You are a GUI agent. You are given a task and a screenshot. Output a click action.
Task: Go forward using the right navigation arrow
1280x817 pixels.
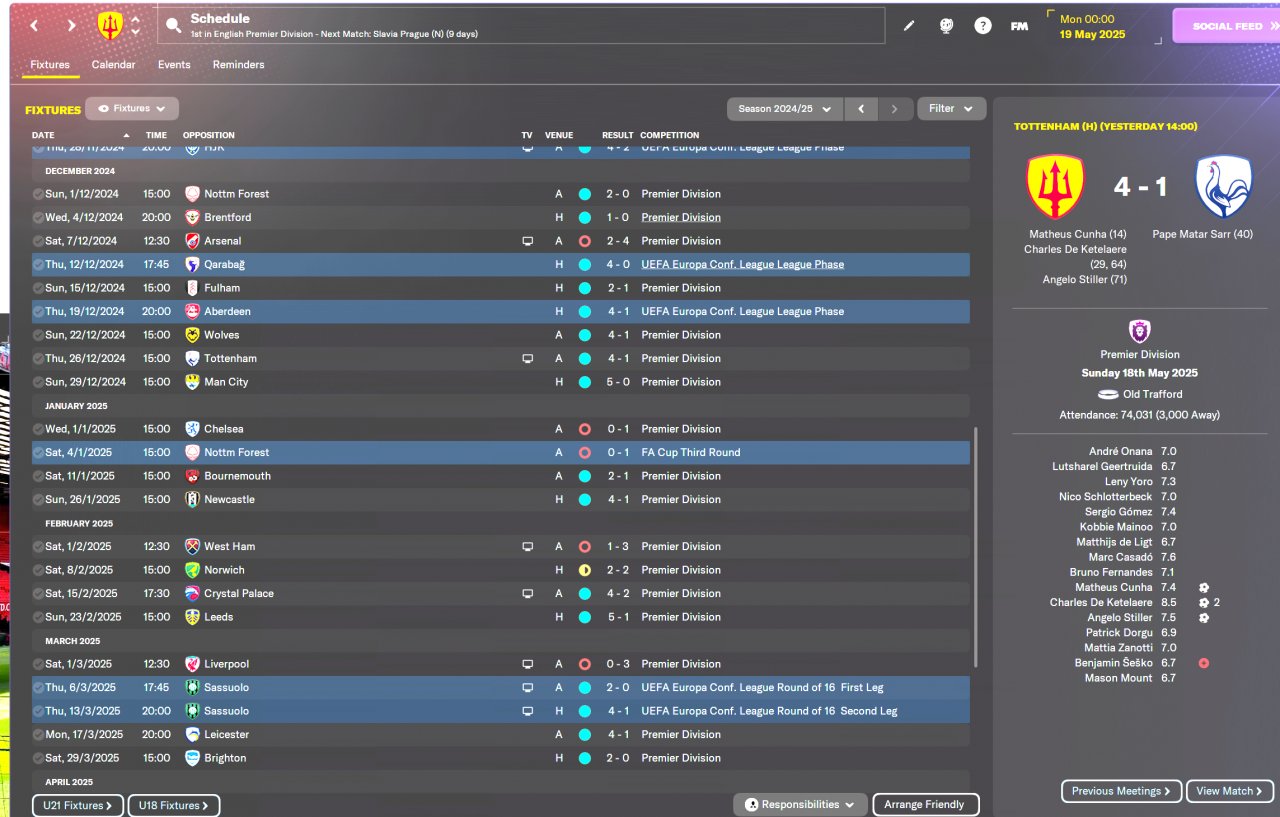(71, 26)
